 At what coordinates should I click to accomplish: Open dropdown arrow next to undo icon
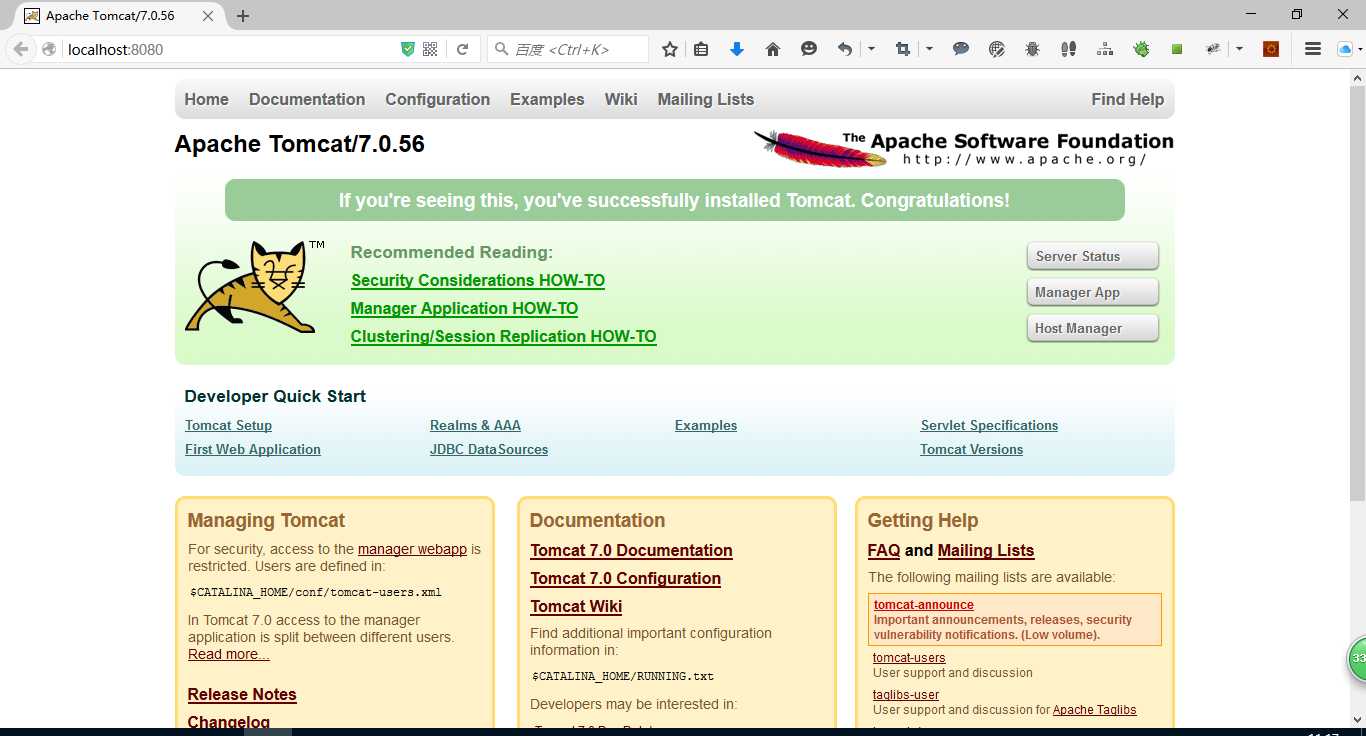tap(871, 49)
